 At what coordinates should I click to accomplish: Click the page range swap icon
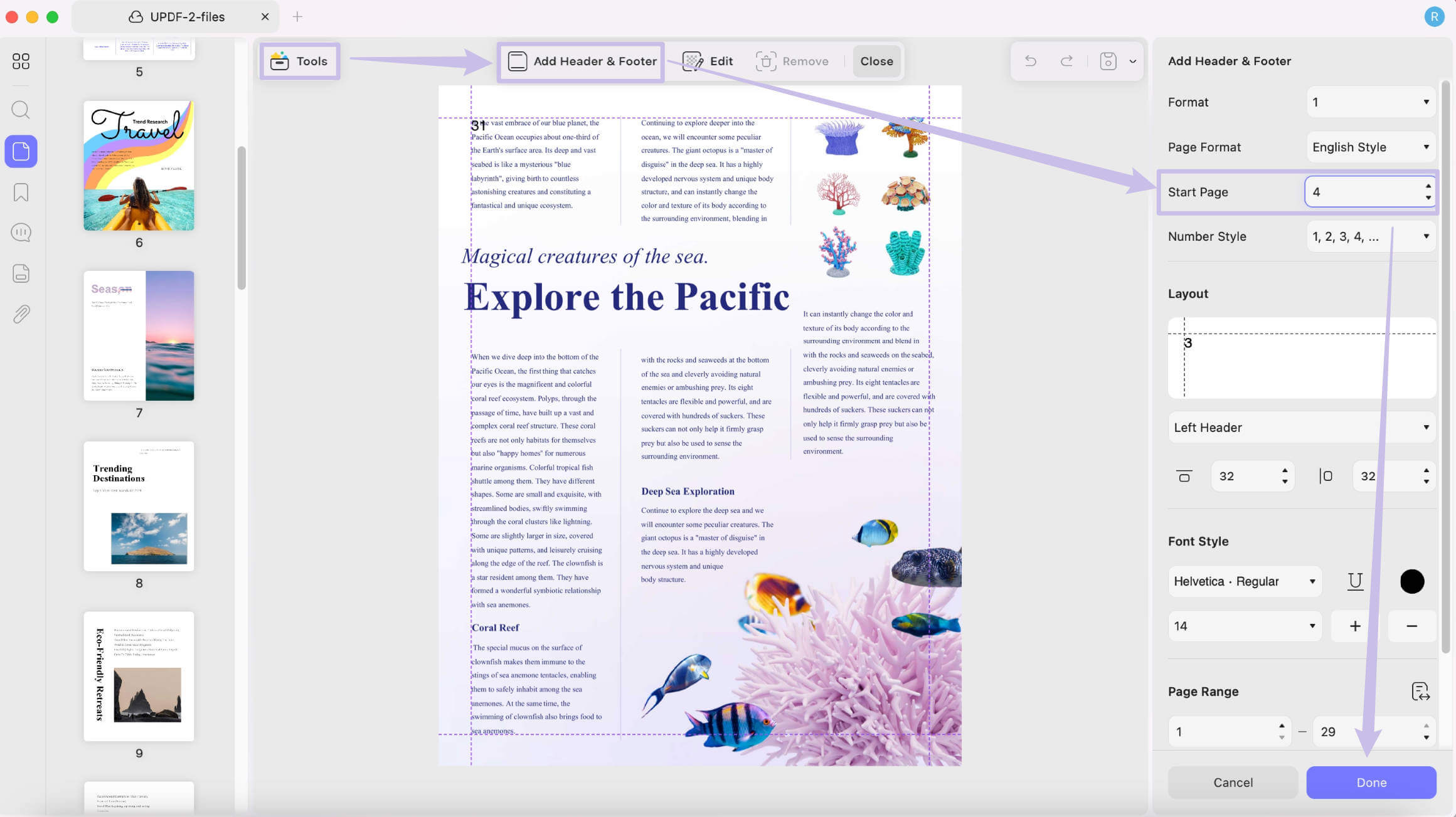[1420, 692]
